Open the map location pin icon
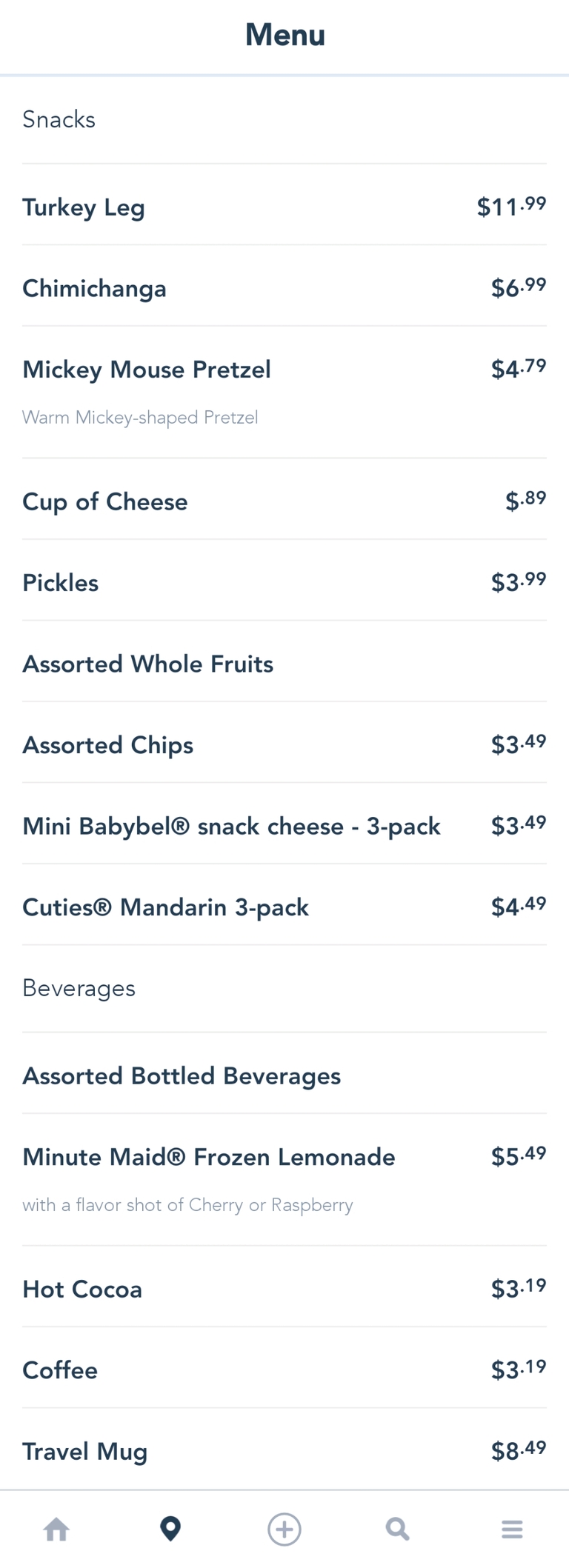This screenshot has height=1568, width=569. click(x=170, y=1529)
